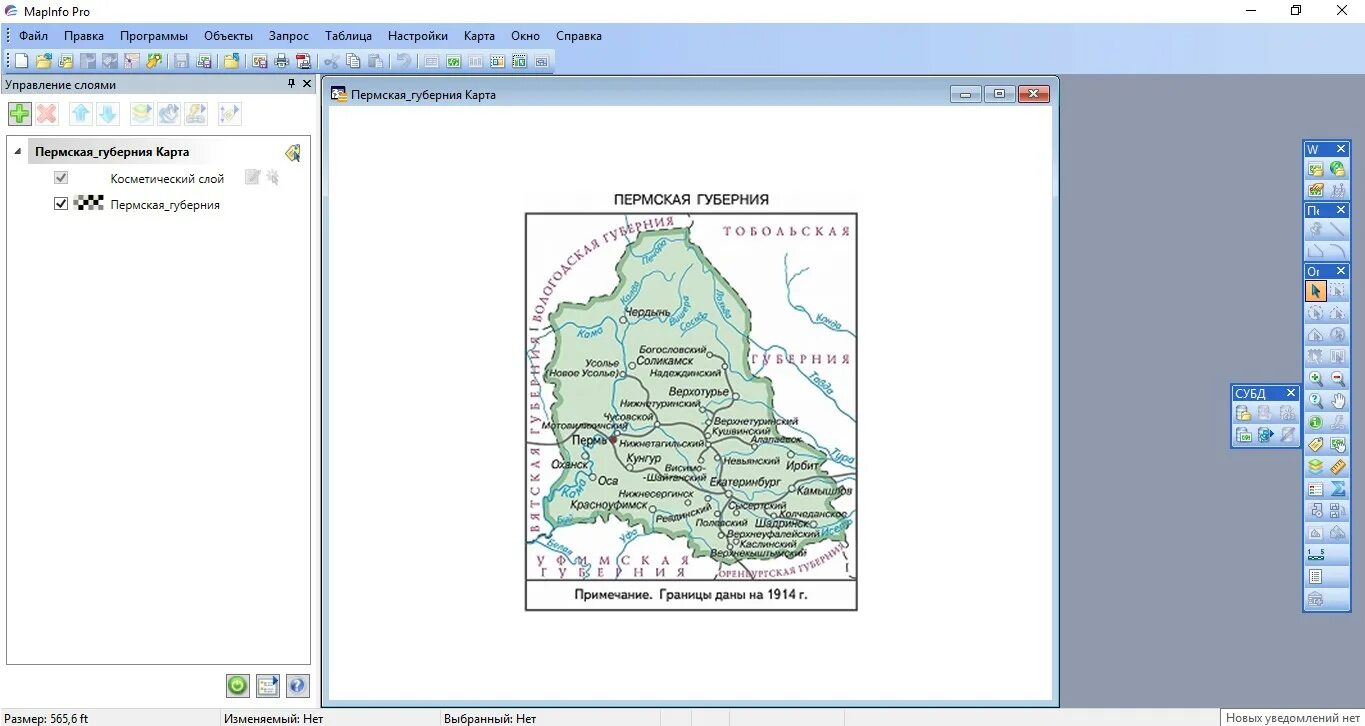Click Новых уведомлений нет notification text
Image resolution: width=1365 pixels, height=726 pixels.
point(1292,718)
